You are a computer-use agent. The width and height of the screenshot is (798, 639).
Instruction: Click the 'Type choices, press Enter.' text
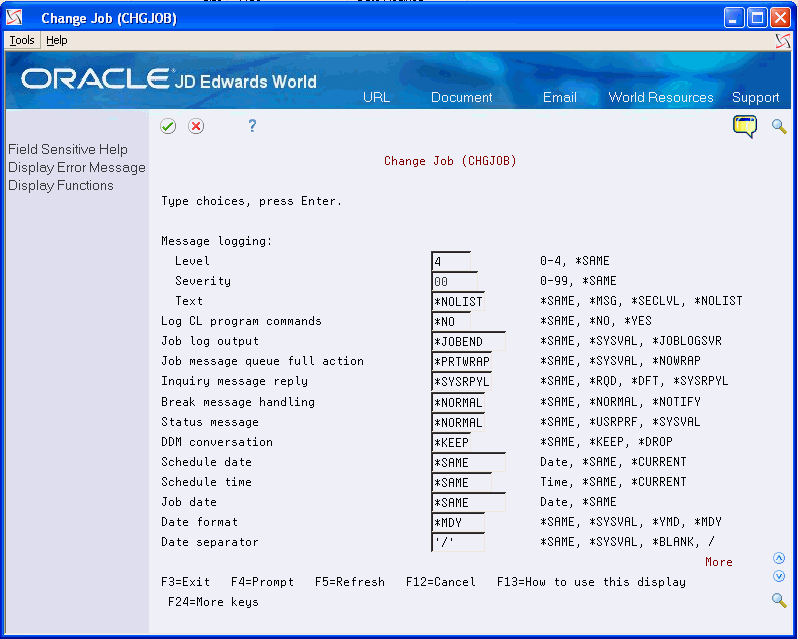pos(251,201)
